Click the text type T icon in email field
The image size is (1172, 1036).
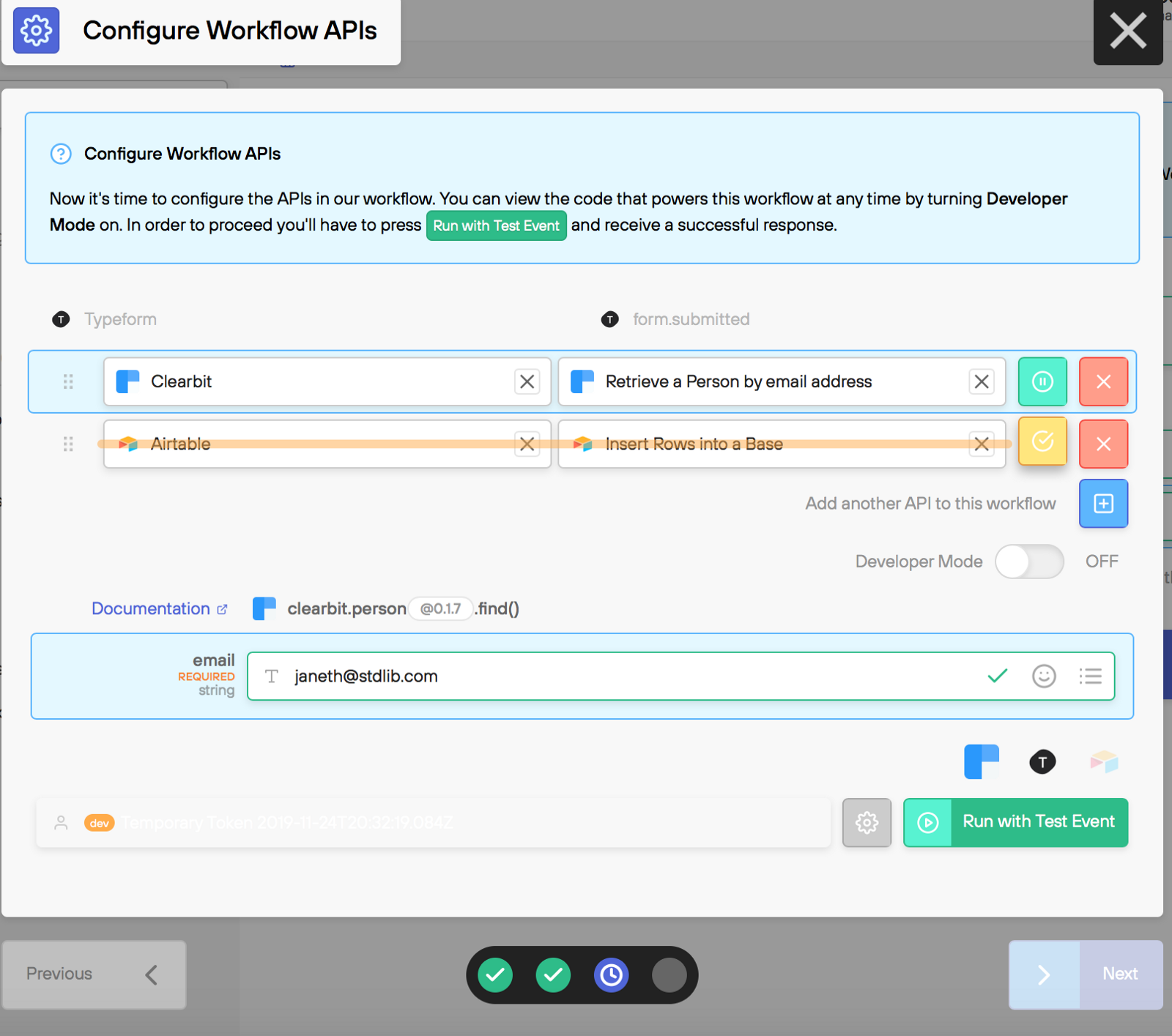272,676
